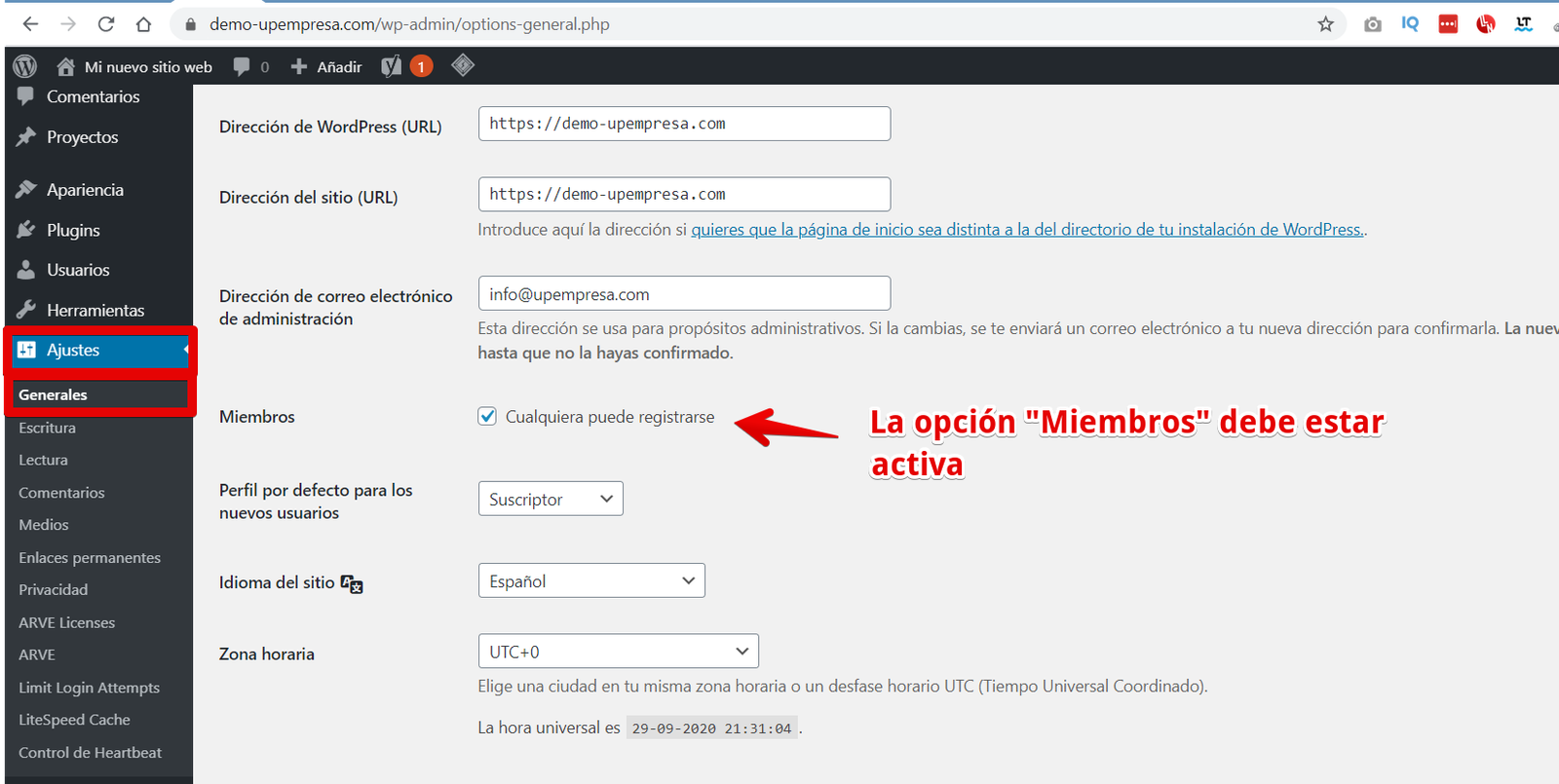The height and width of the screenshot is (784, 1559).
Task: Click the Apariencia brush icon
Action: click(26, 190)
